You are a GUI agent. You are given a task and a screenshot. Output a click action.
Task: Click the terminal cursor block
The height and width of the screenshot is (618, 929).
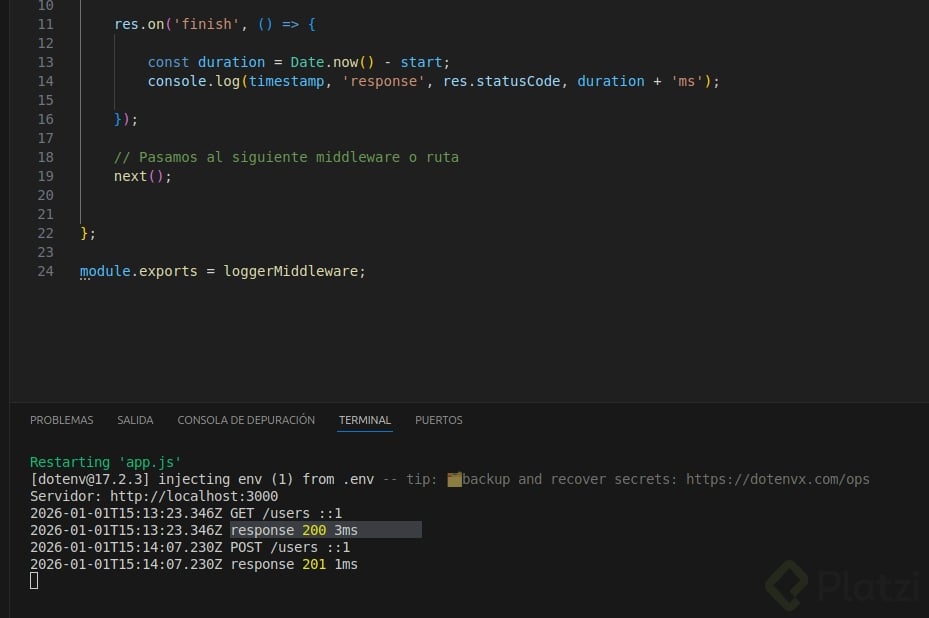[34, 581]
